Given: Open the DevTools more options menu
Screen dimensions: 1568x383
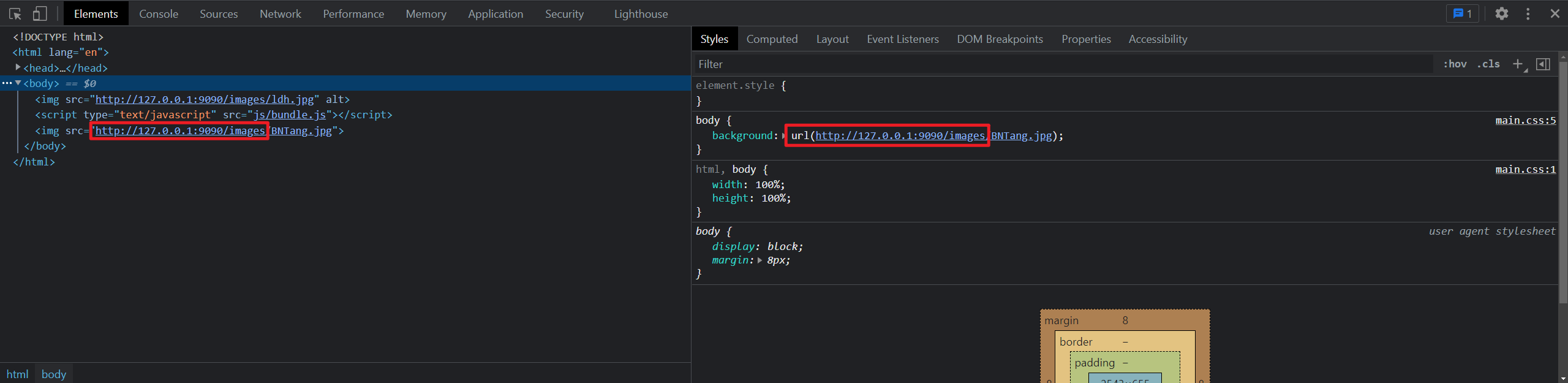Looking at the screenshot, I should tap(1528, 13).
